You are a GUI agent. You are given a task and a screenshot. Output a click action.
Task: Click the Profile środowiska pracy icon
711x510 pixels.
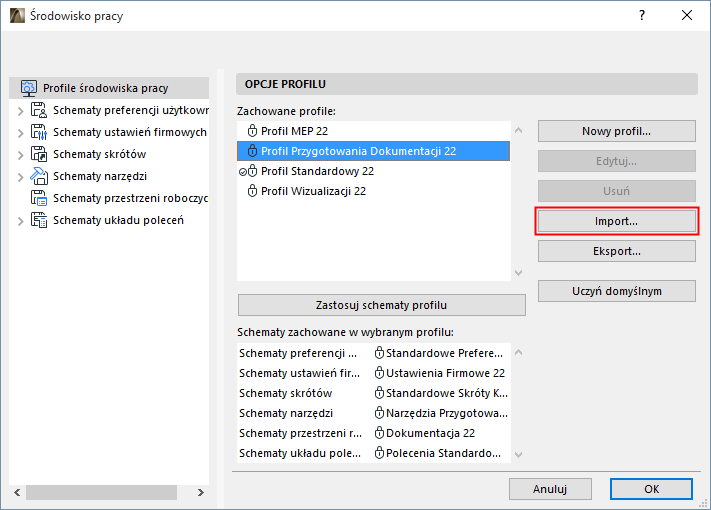point(28,88)
